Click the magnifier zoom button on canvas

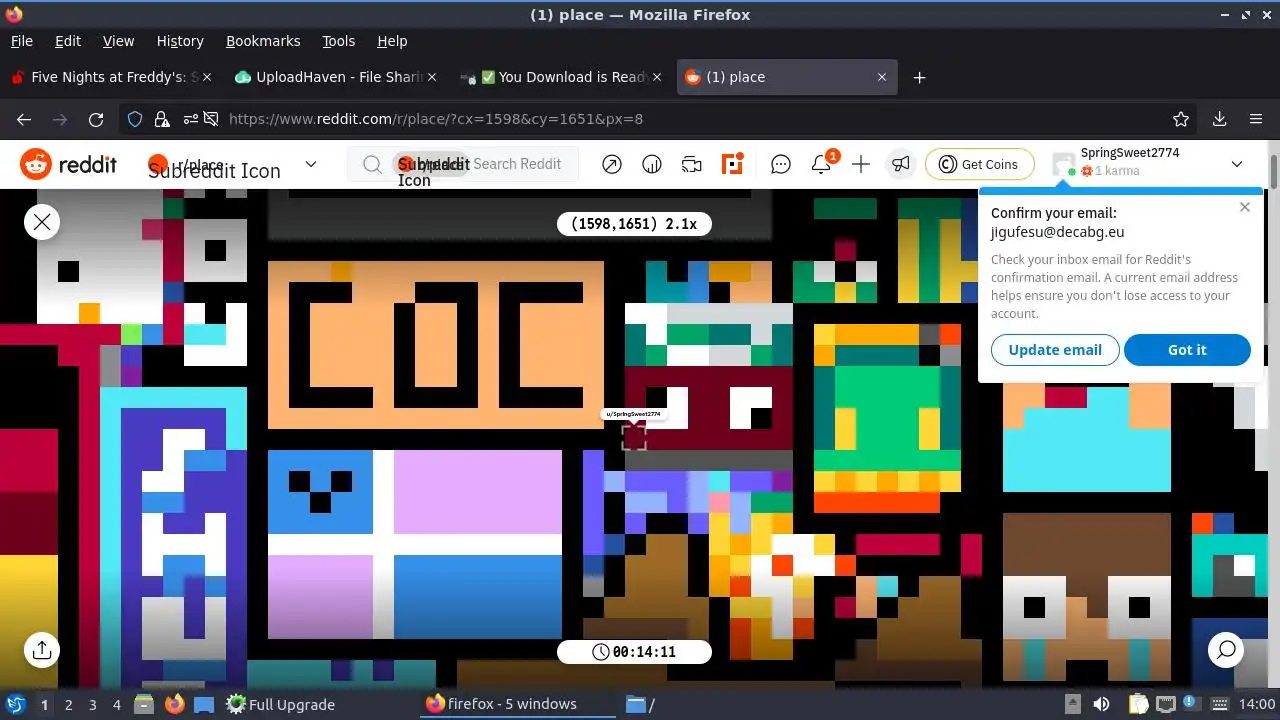click(x=1226, y=649)
